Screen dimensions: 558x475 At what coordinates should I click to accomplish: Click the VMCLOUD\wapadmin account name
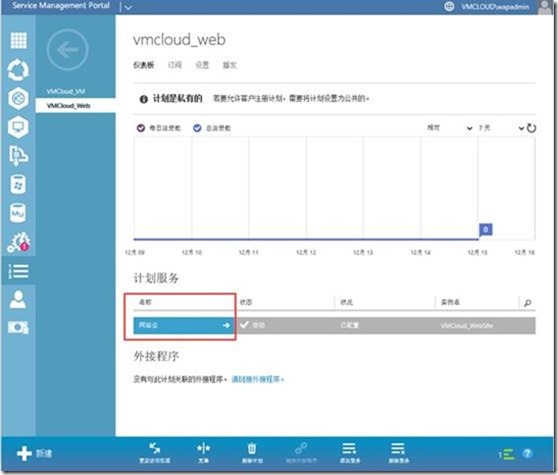click(x=495, y=7)
